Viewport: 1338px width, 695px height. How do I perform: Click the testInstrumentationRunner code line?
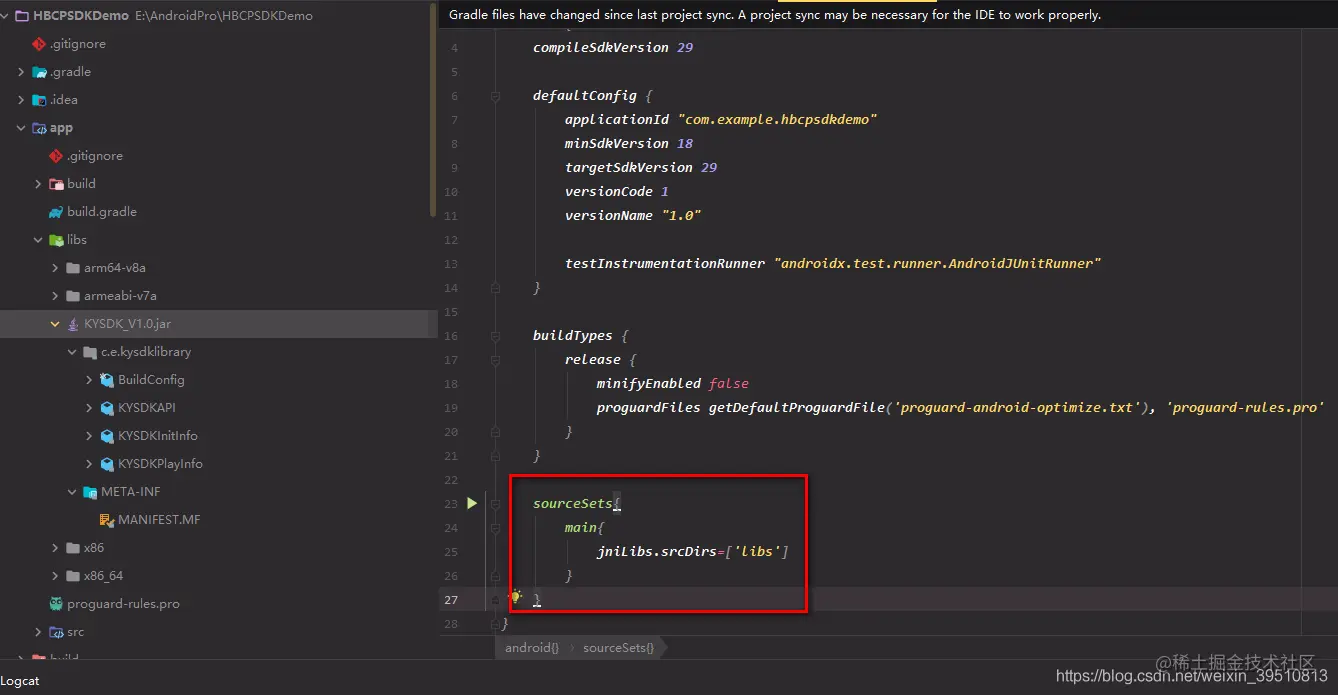tap(833, 264)
